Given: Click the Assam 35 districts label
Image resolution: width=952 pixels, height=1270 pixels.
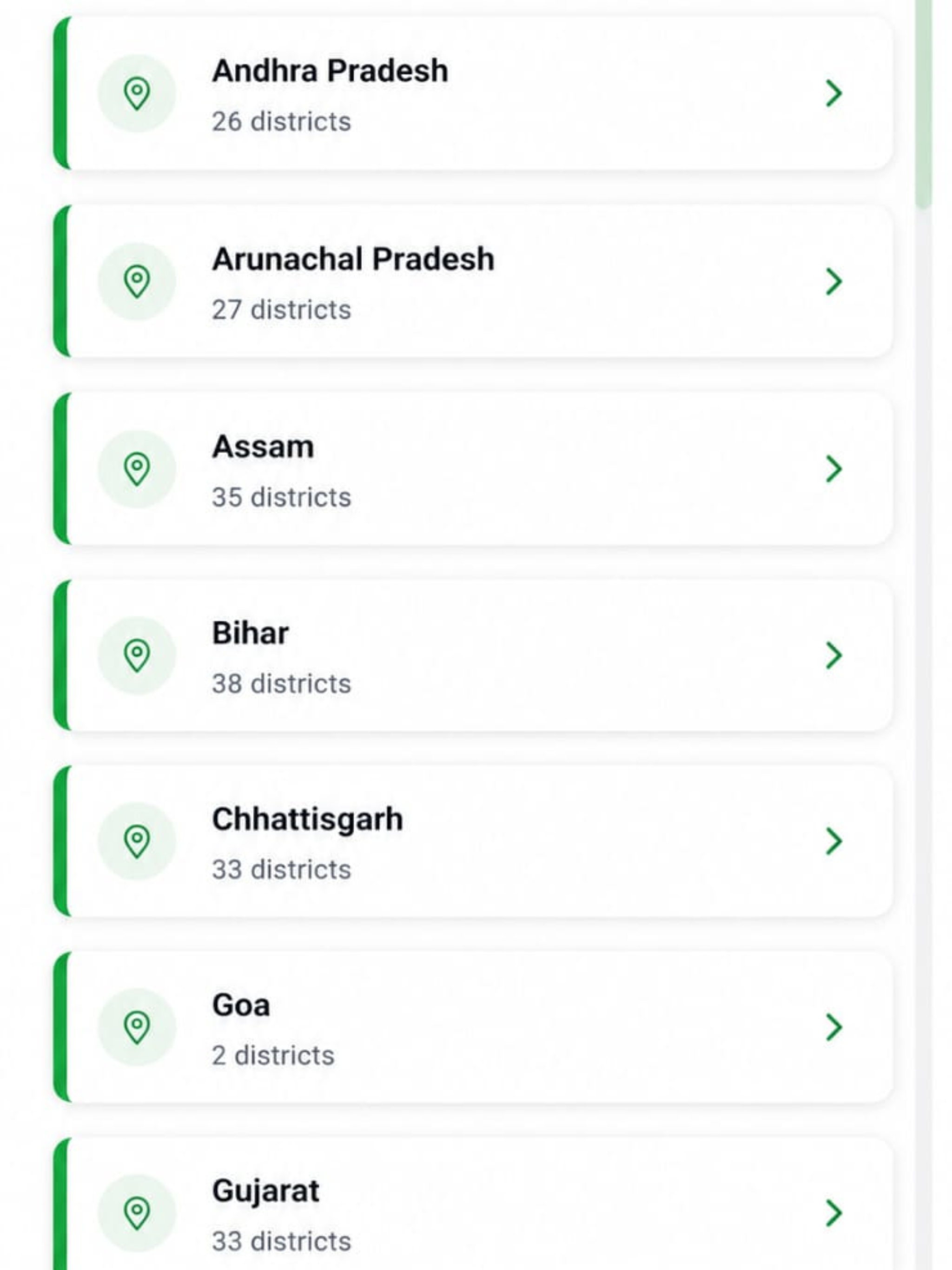Looking at the screenshot, I should tap(281, 498).
